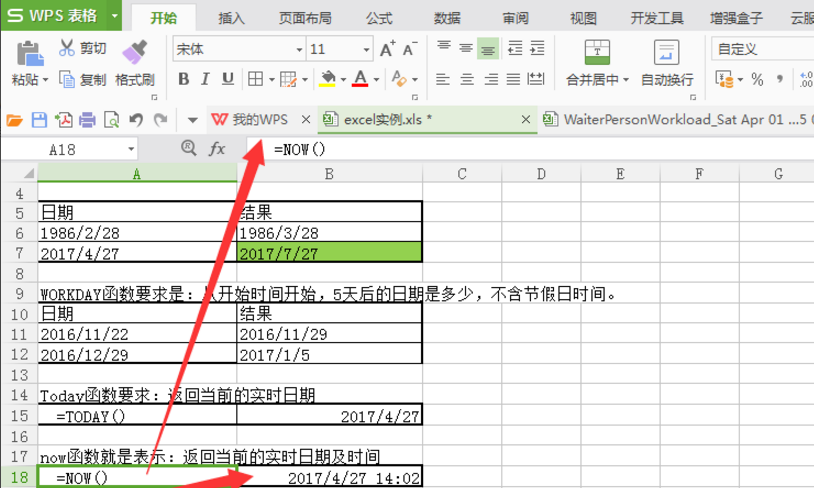Click the Undo arrow
The image size is (814, 488).
click(x=136, y=120)
